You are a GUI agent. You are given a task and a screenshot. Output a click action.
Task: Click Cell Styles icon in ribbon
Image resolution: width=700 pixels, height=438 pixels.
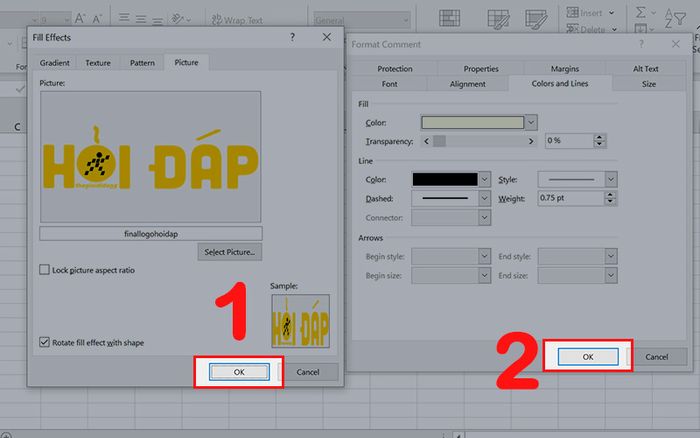coord(536,19)
